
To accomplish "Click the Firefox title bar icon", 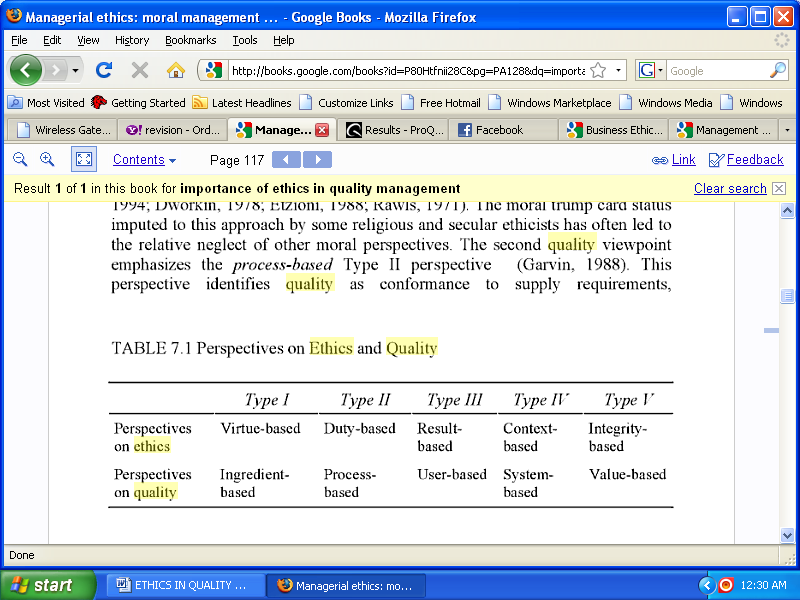I will click(14, 16).
